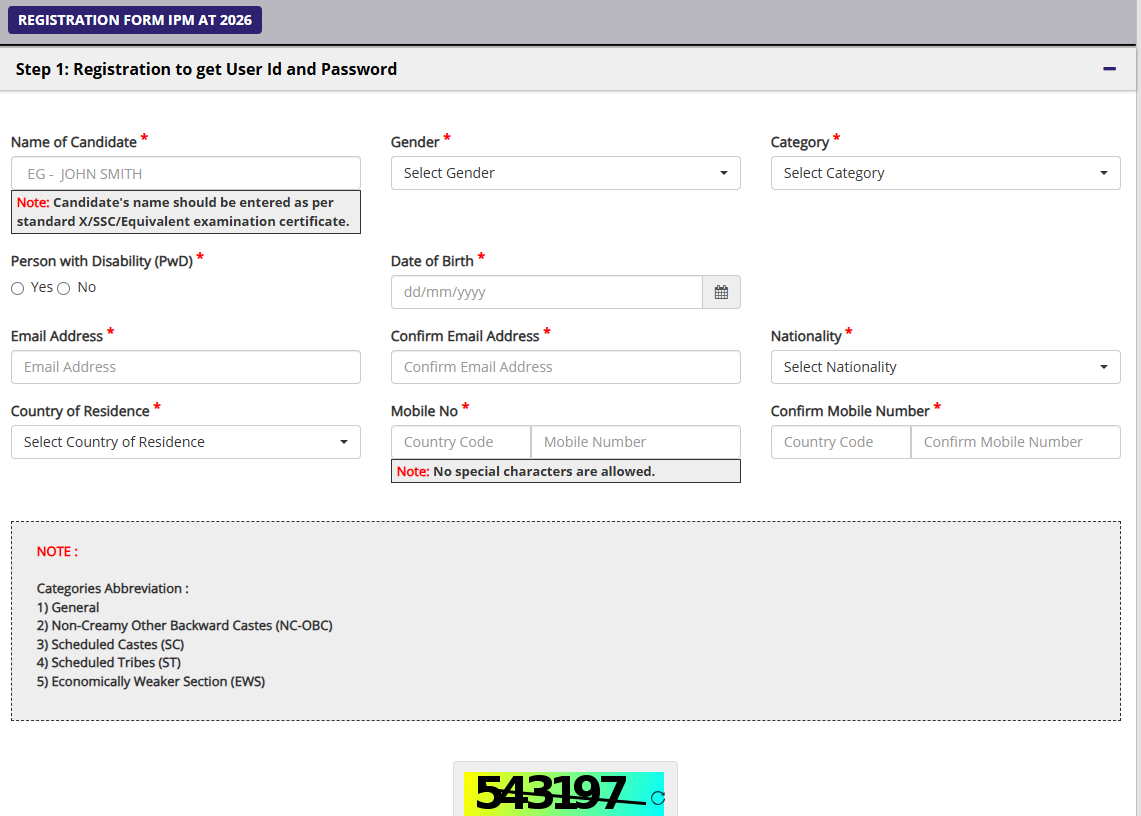Click the Registration Form IPM AT 2026 tab
Viewport: 1141px width, 816px height.
point(135,20)
